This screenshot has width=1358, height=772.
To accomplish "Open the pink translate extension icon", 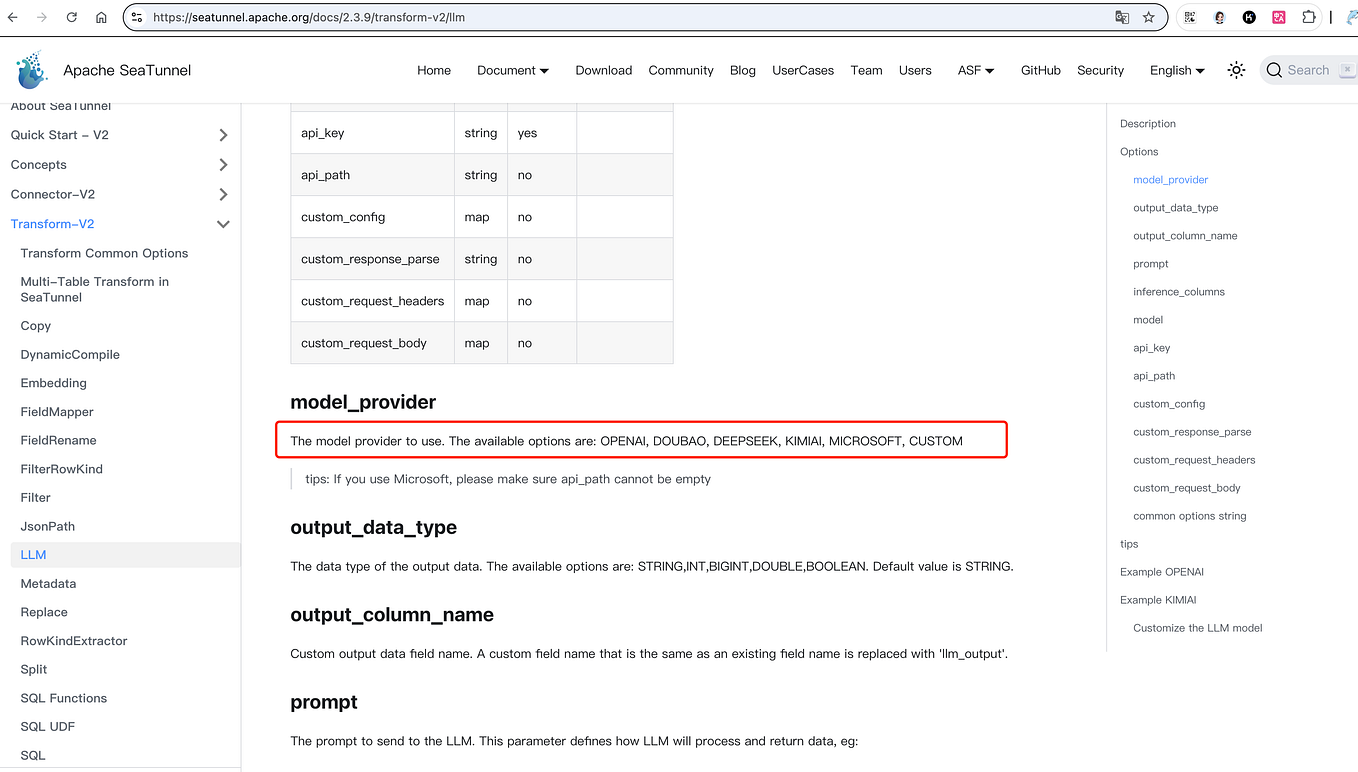I will pos(1279,17).
